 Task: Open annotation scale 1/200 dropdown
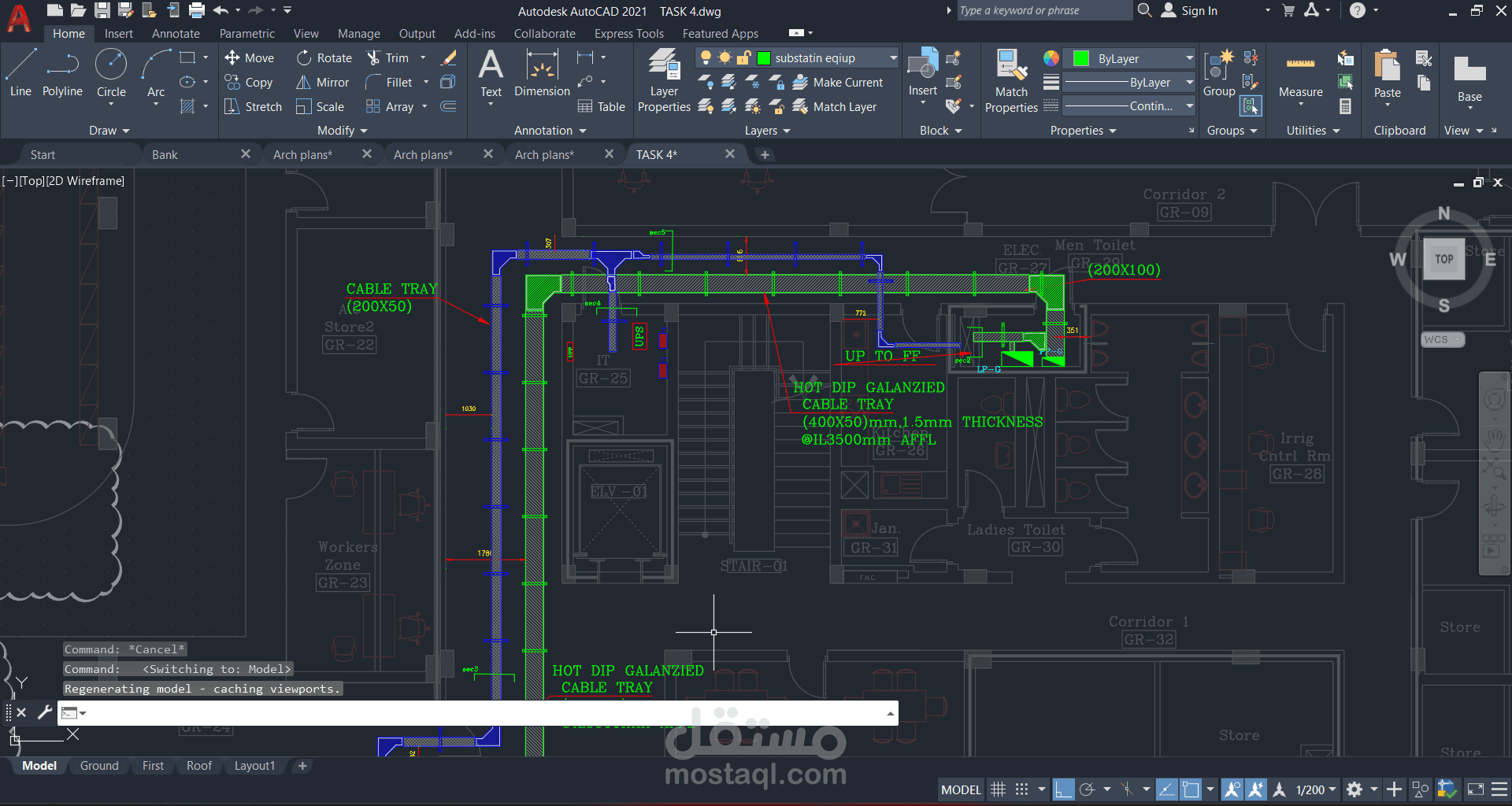click(x=1316, y=789)
